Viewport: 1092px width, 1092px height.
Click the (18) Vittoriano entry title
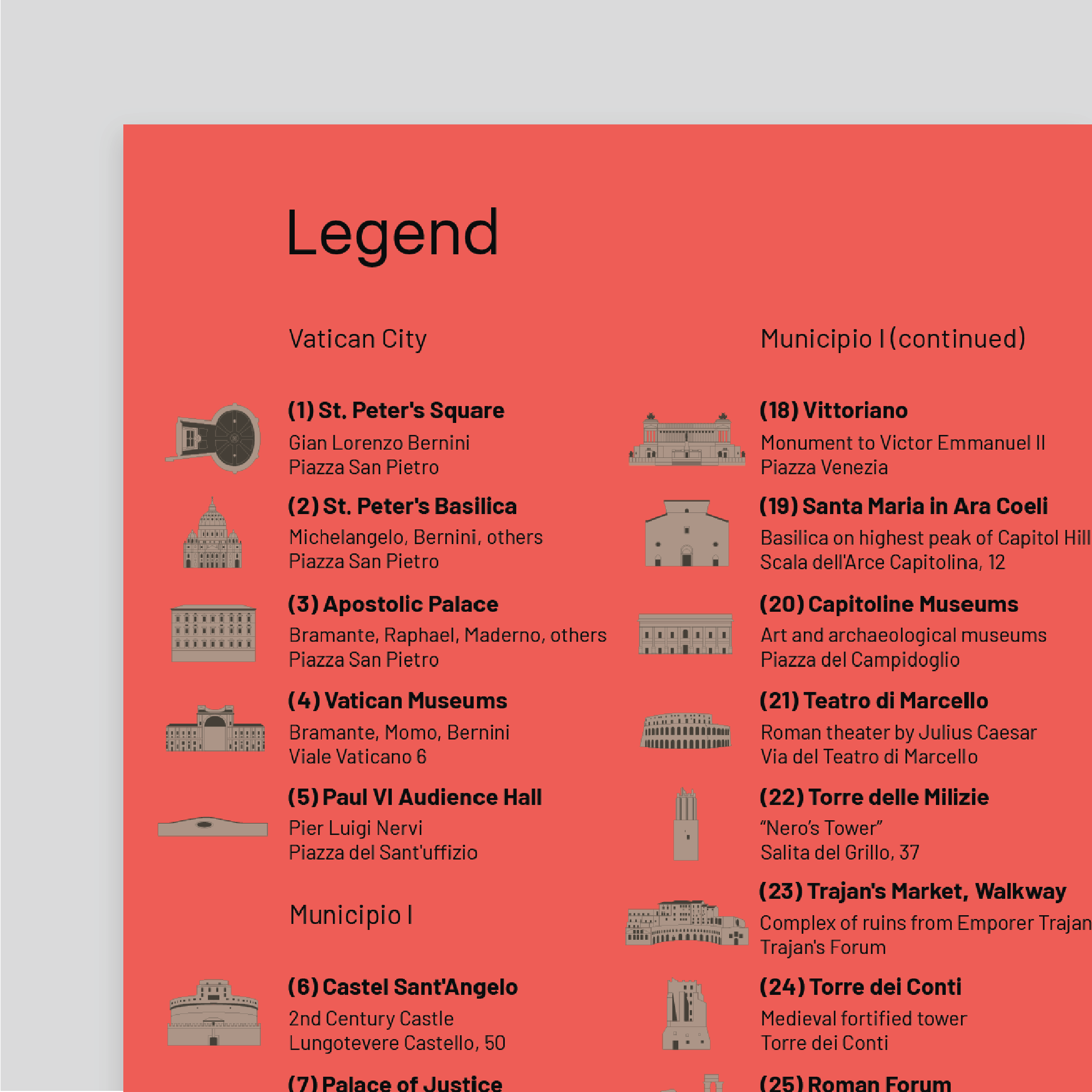click(x=833, y=410)
